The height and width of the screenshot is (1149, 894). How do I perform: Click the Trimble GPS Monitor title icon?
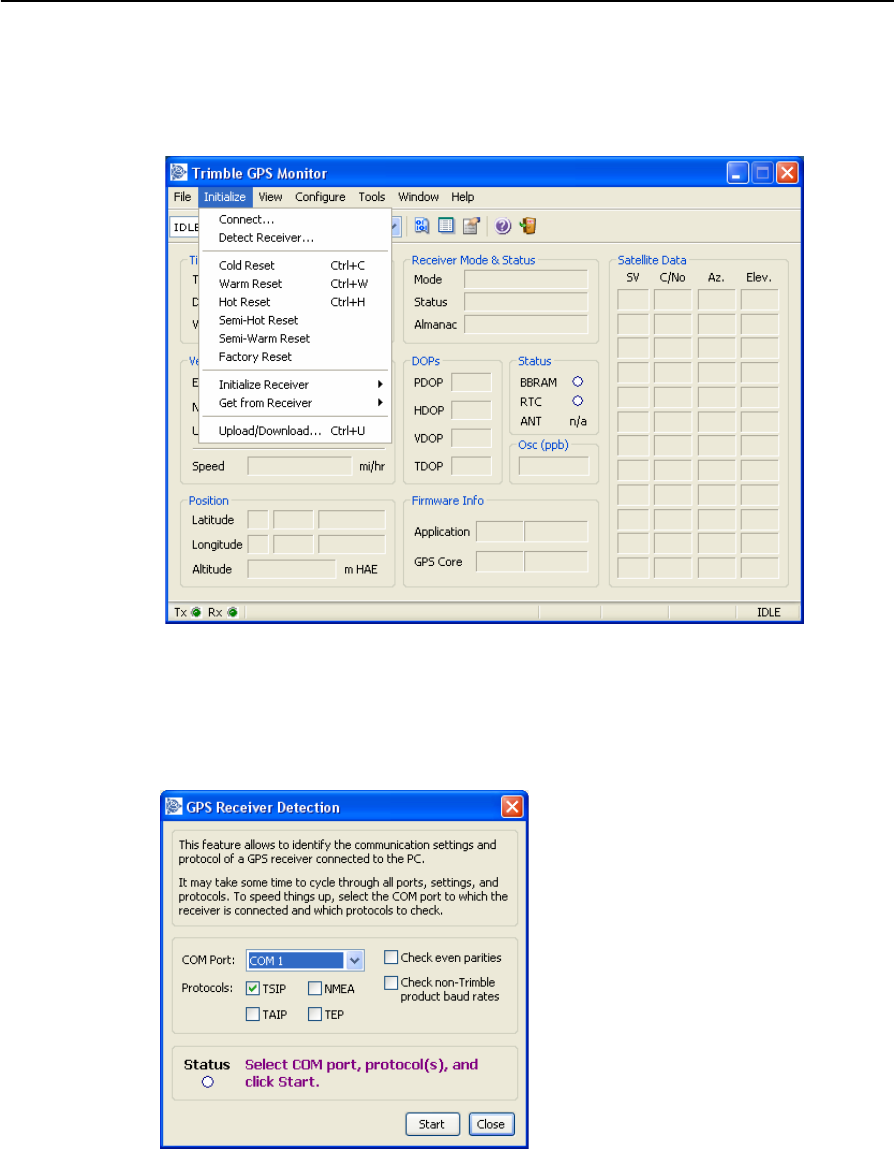(x=179, y=173)
